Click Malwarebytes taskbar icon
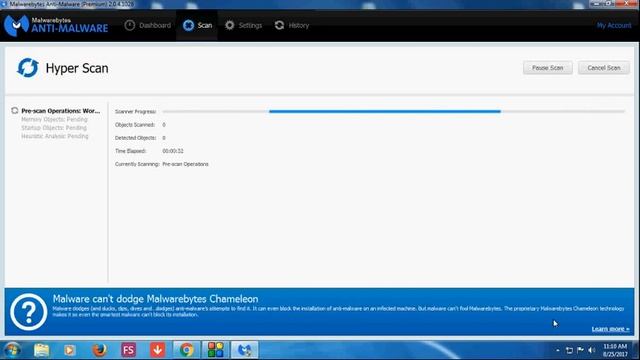The height and width of the screenshot is (360, 640). coord(244,350)
